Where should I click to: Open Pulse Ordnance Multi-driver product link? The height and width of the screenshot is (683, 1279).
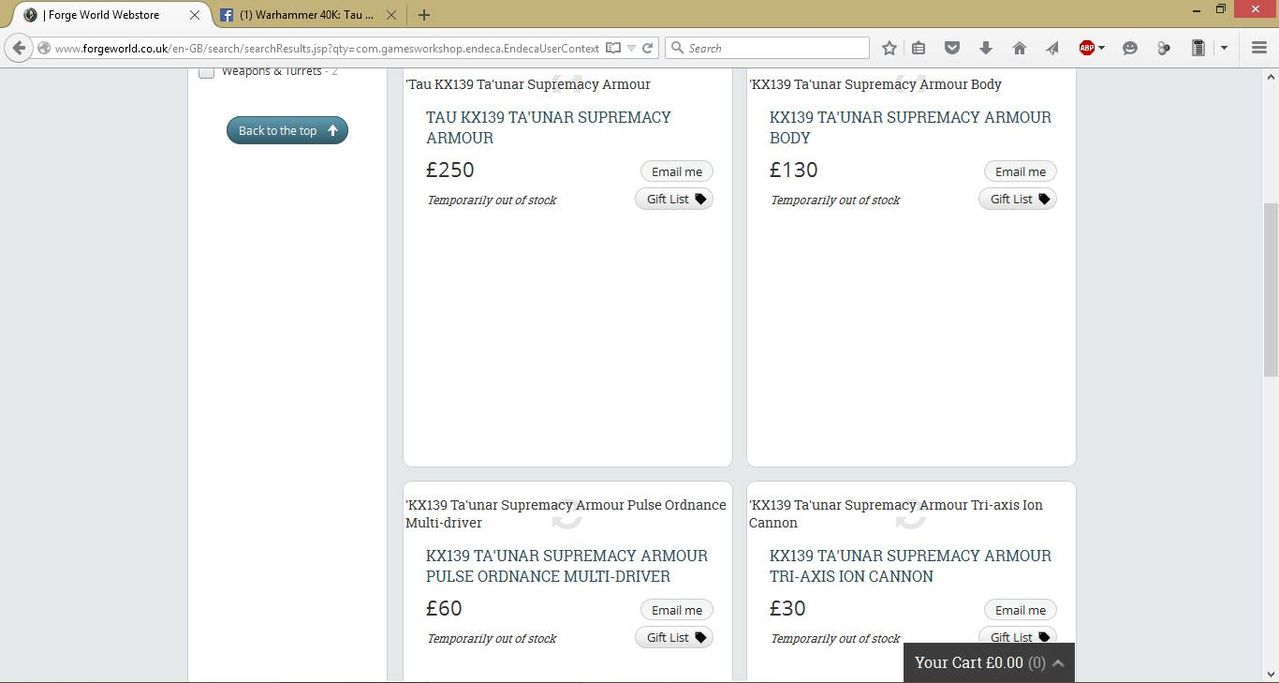pos(567,566)
